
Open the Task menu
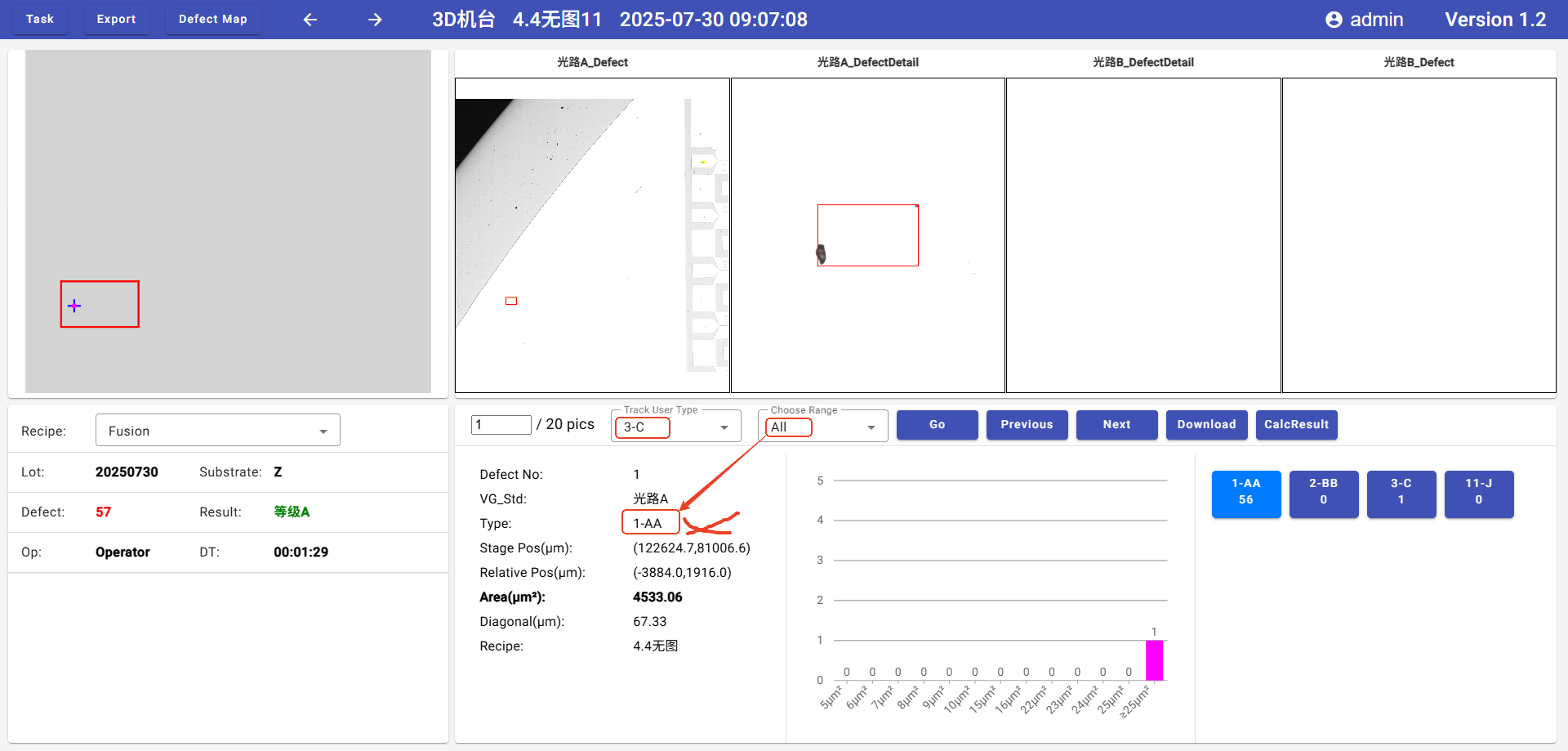pyautogui.click(x=40, y=20)
